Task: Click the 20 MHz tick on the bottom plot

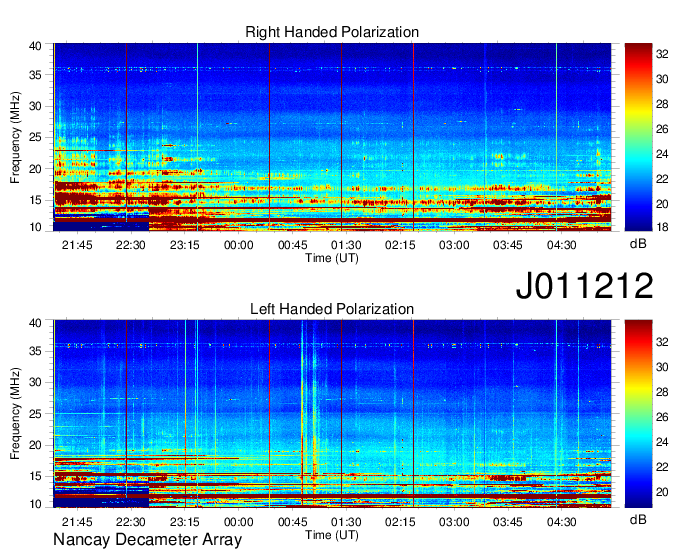Action: click(x=35, y=445)
